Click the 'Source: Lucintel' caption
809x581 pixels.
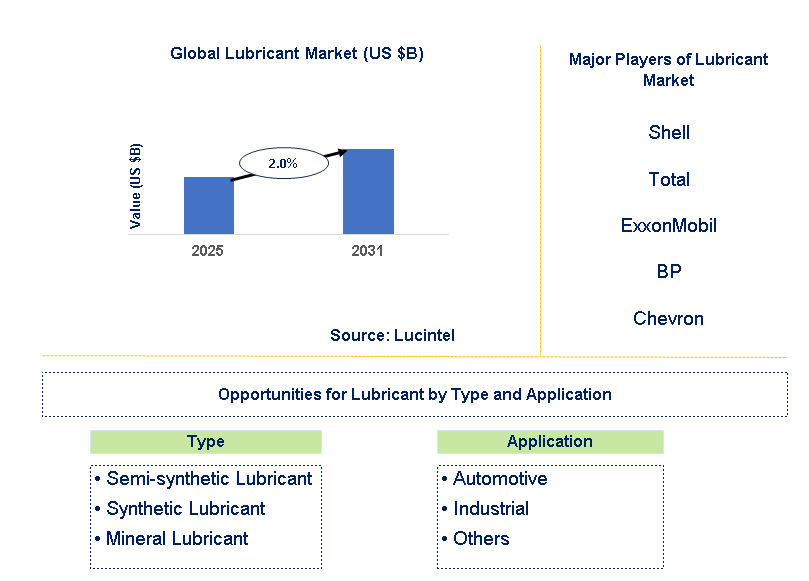pos(392,335)
